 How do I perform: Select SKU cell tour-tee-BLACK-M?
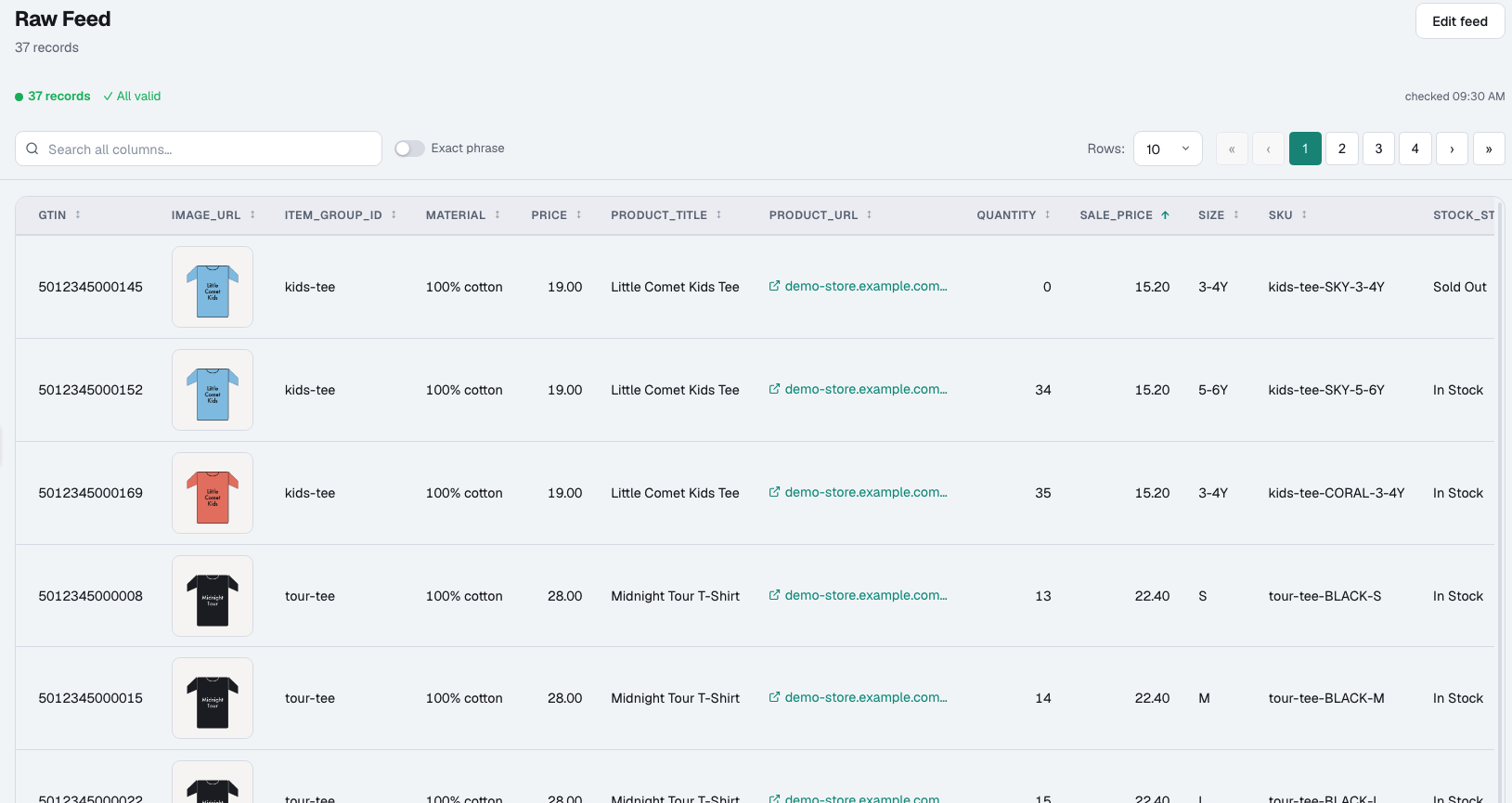coord(1326,698)
